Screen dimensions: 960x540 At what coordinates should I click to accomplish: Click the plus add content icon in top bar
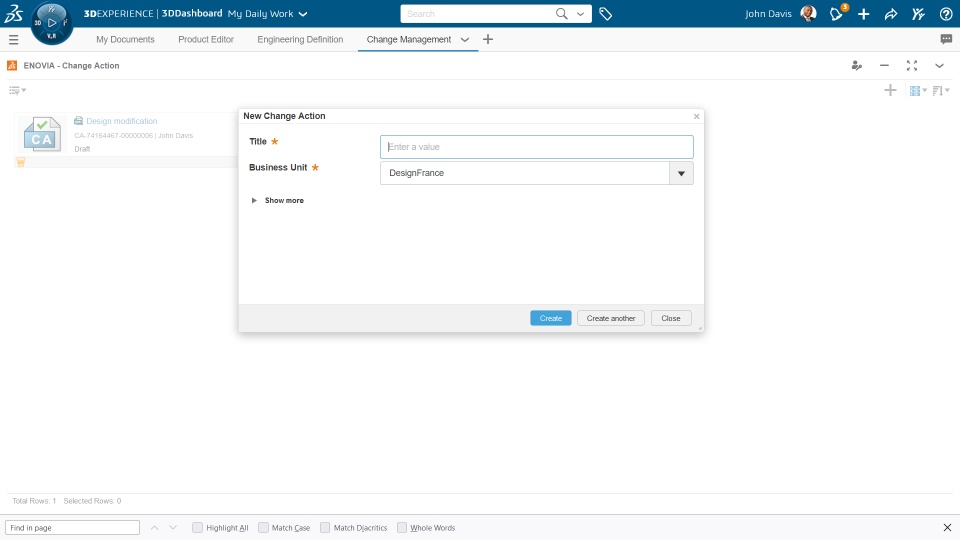(863, 13)
